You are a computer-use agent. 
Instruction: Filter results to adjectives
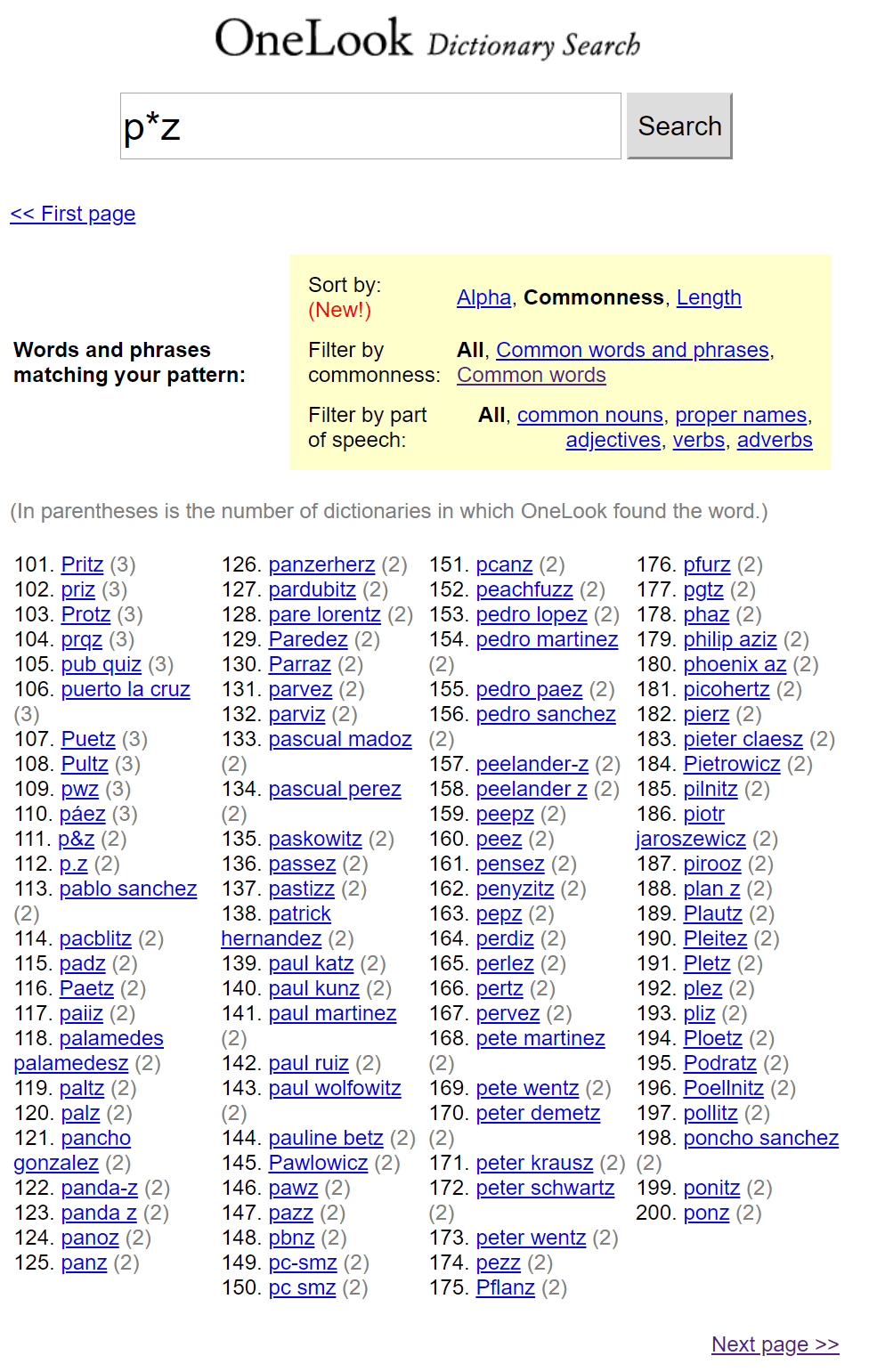click(613, 440)
